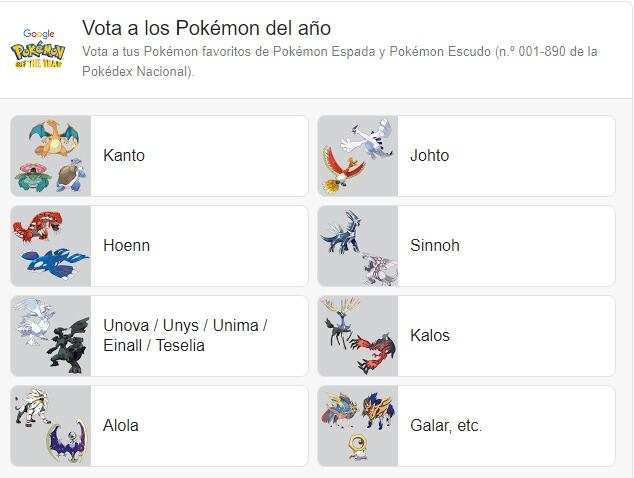The width and height of the screenshot is (634, 478).
Task: Click the Lugia and Ho-Oh thumbnail
Action: [x=358, y=156]
